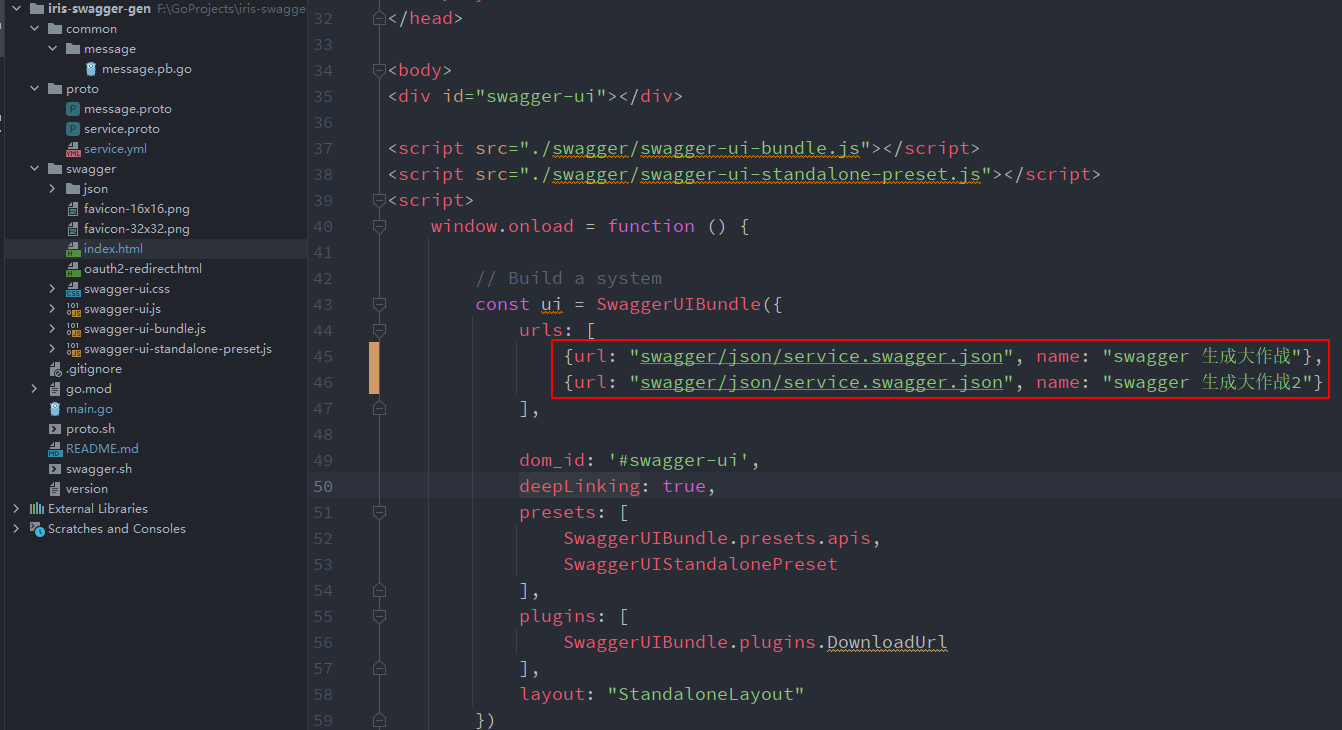Click the favicon-32x32.png image icon
The height and width of the screenshot is (730, 1342).
click(x=73, y=229)
